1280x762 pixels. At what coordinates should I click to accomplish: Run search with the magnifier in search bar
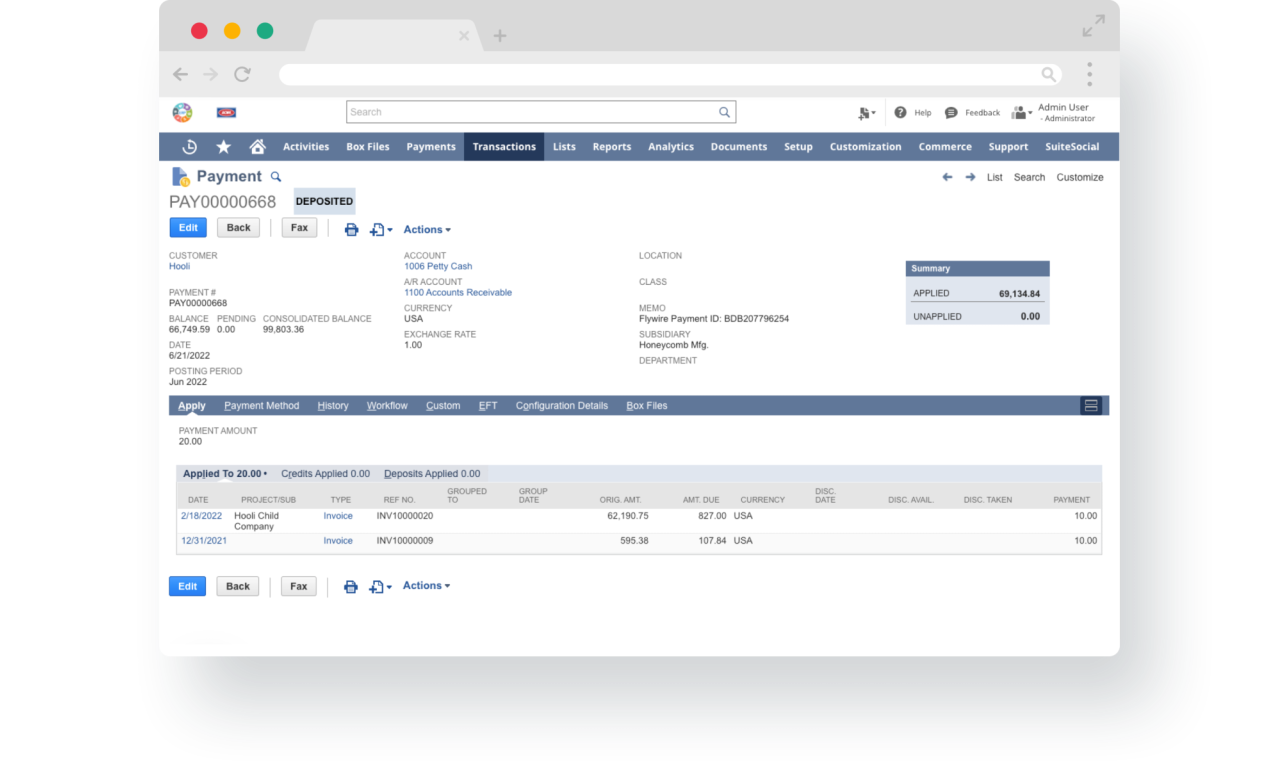[x=723, y=112]
